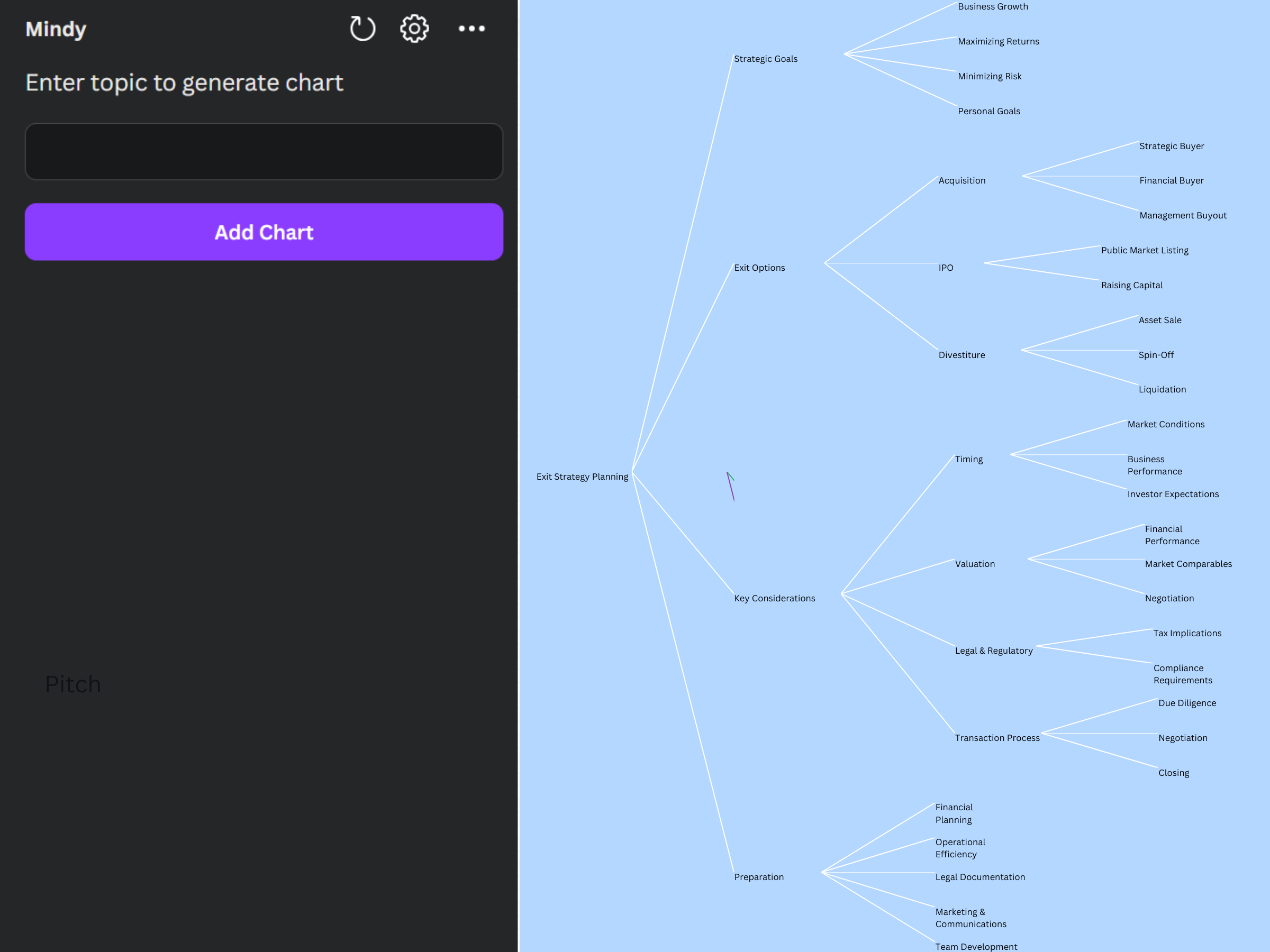Select the Legal & Regulatory node

(993, 651)
